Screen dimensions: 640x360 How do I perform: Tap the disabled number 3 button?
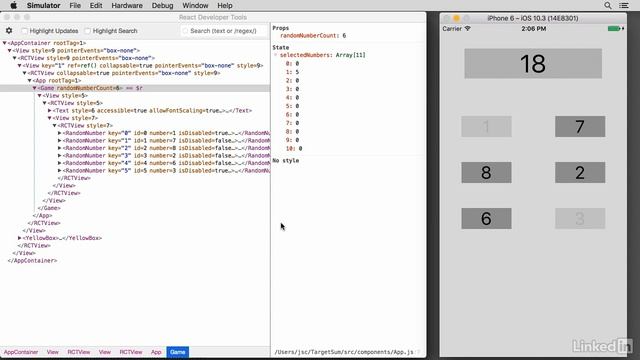[580, 218]
